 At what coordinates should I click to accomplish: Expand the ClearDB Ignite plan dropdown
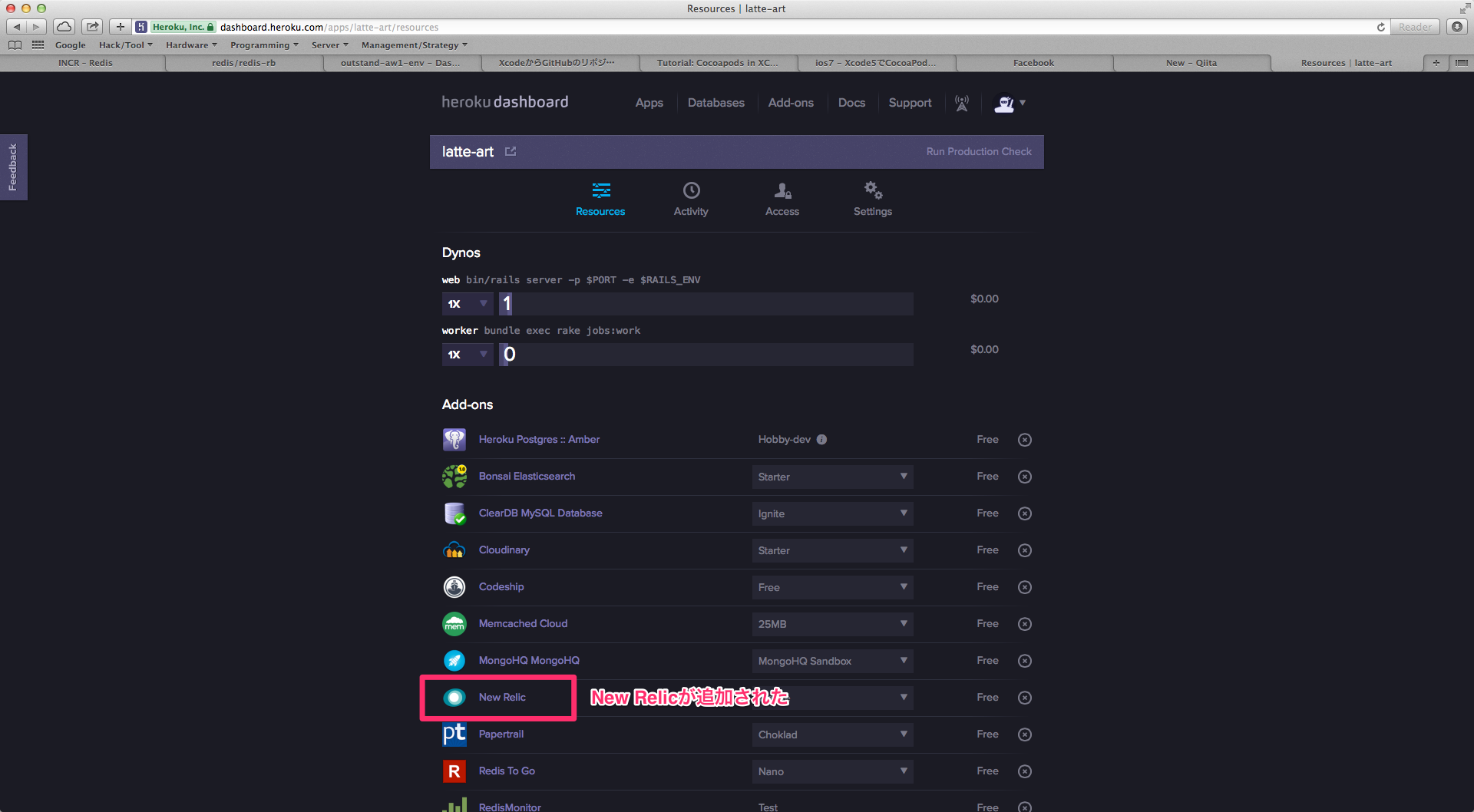(x=833, y=513)
